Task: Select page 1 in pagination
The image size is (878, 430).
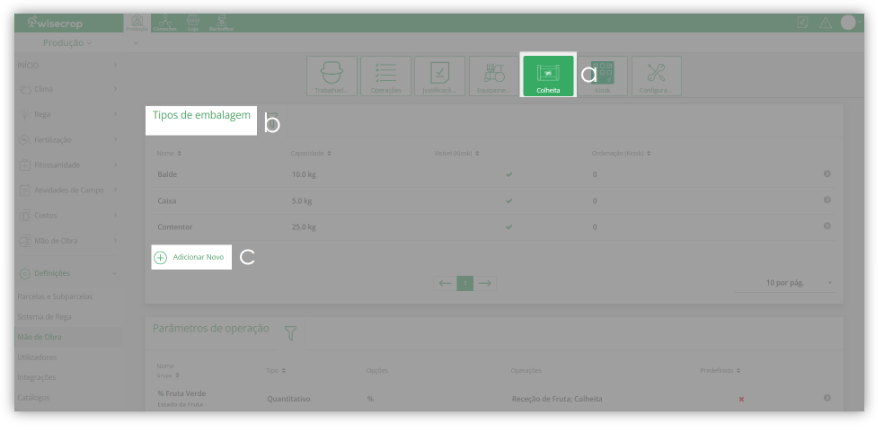Action: point(465,283)
